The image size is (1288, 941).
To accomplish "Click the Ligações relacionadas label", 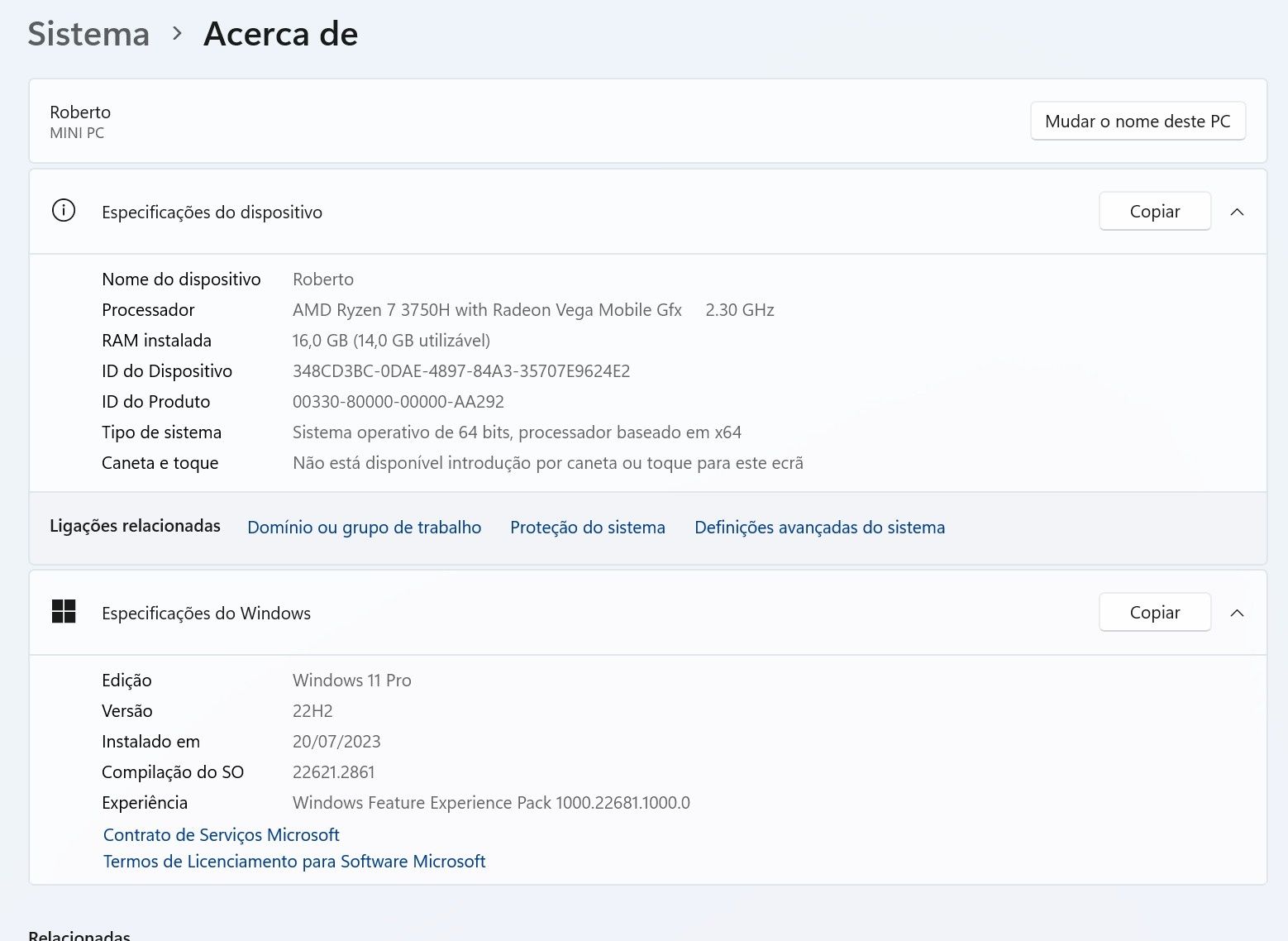I will [x=135, y=526].
